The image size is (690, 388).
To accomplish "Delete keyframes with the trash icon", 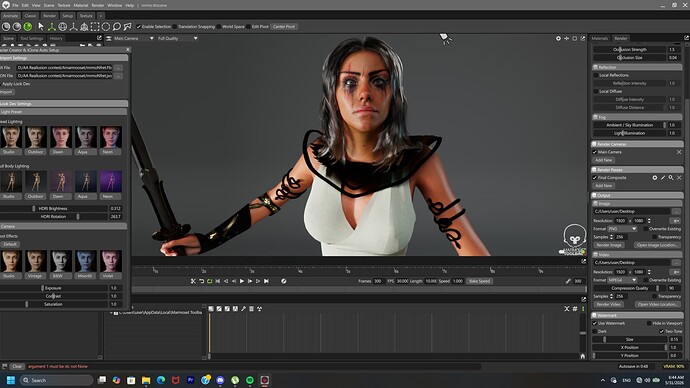I will 251,309.
